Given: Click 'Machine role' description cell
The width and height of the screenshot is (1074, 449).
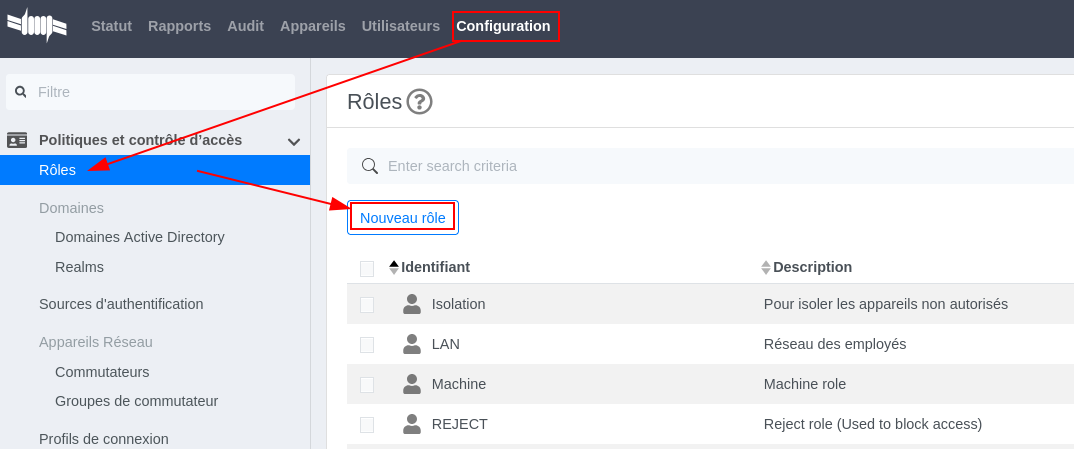Looking at the screenshot, I should (x=805, y=384).
